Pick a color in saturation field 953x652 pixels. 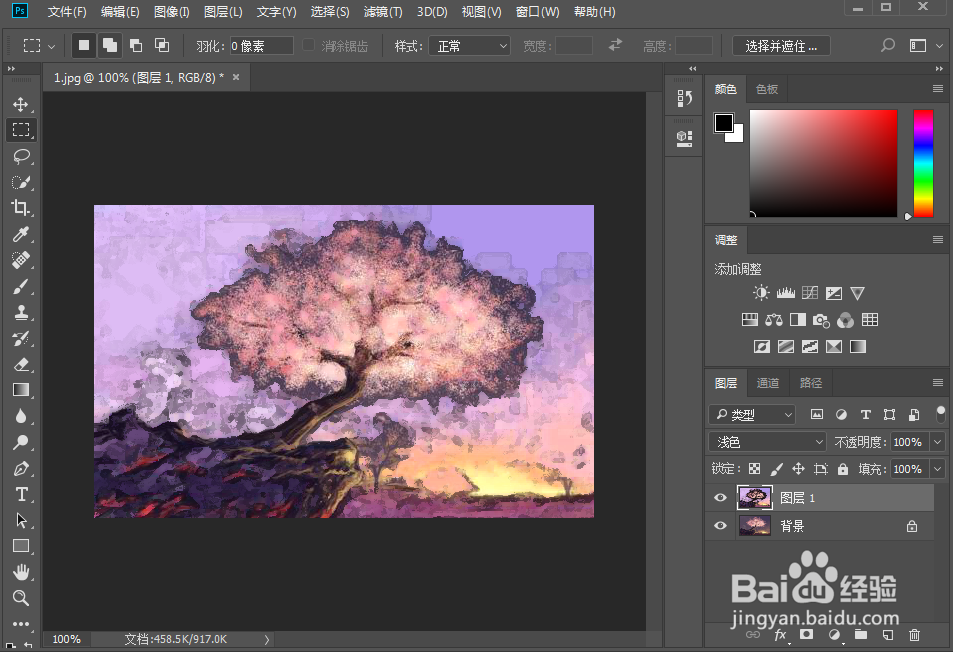pos(824,163)
